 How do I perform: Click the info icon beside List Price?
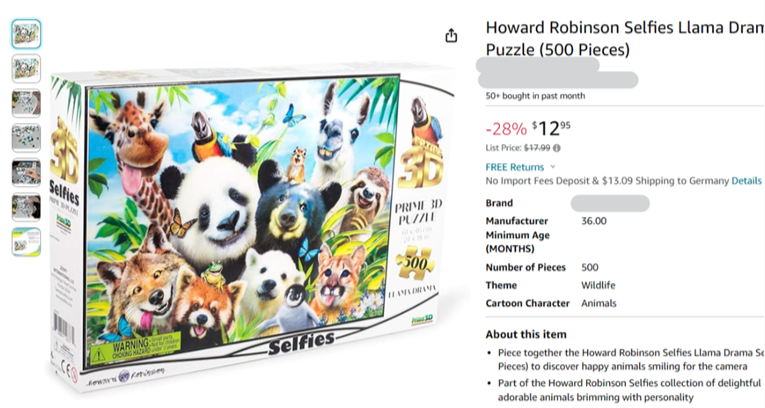pos(557,148)
